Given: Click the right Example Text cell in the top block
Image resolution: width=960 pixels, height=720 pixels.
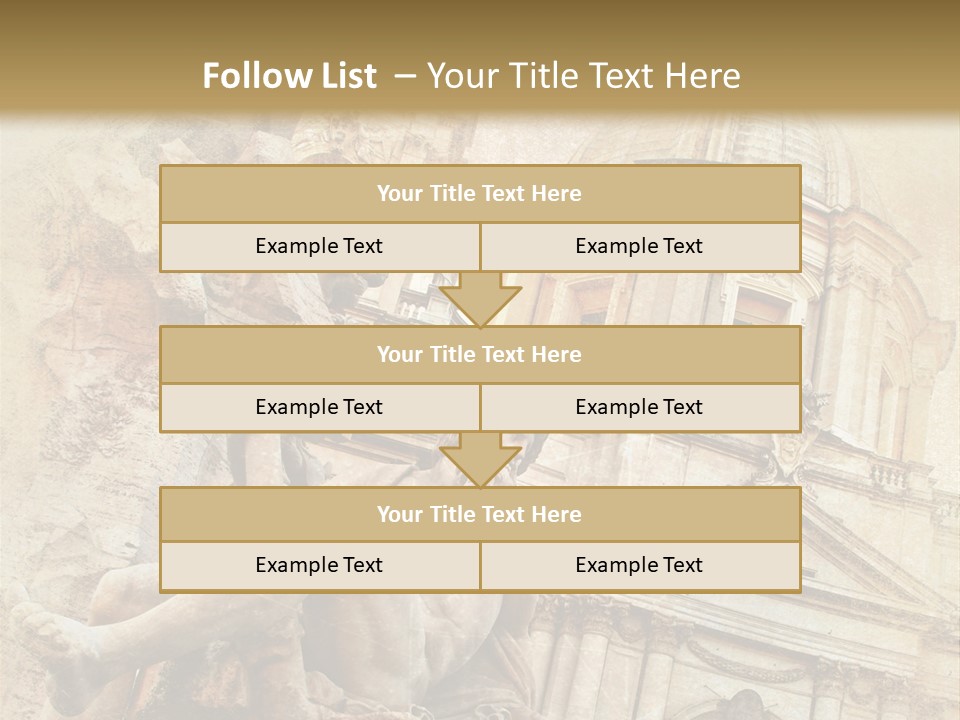Looking at the screenshot, I should coord(639,246).
